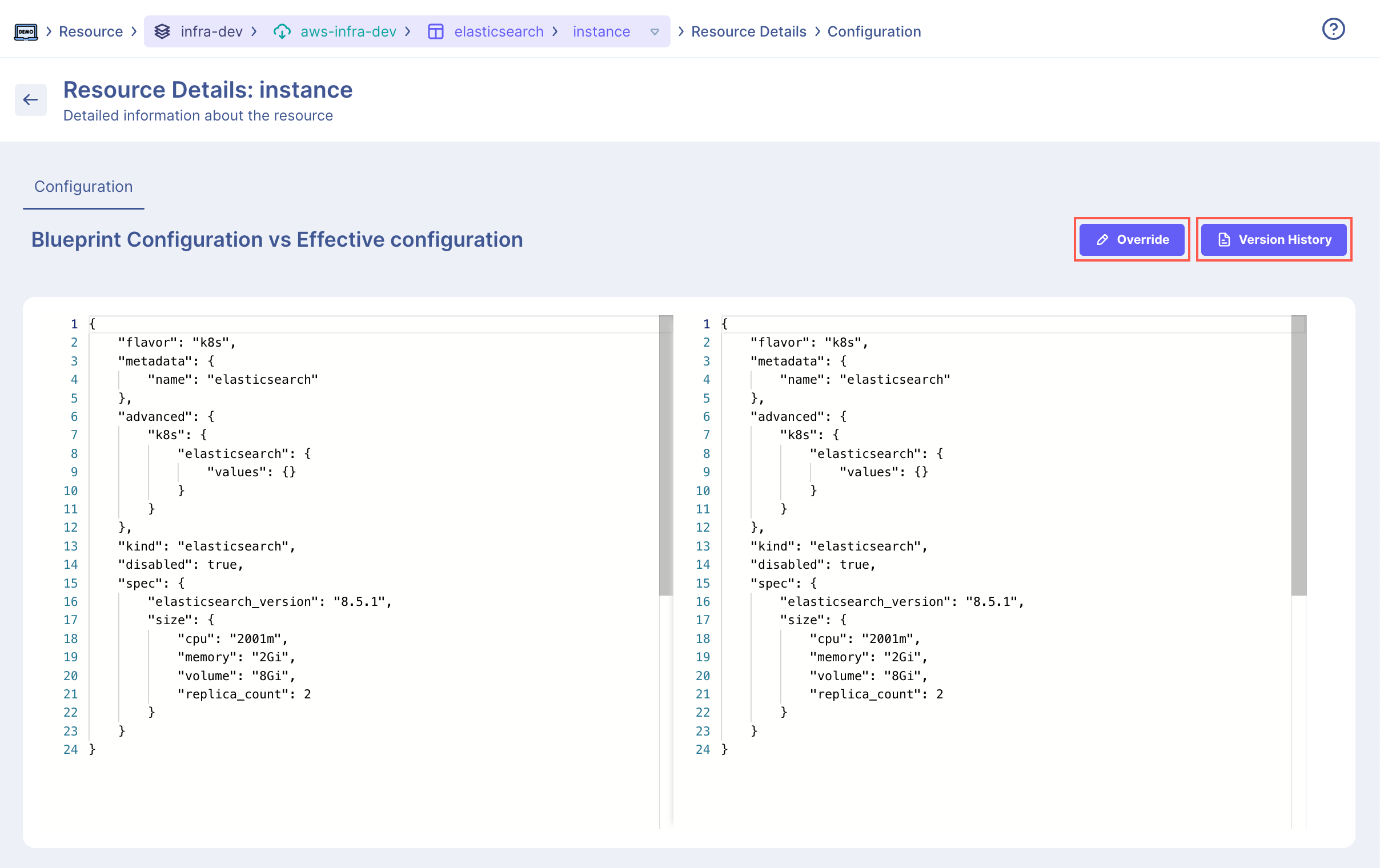Screen dimensions: 1380x868
Task: Click the document icon on Version History
Action: click(1223, 239)
